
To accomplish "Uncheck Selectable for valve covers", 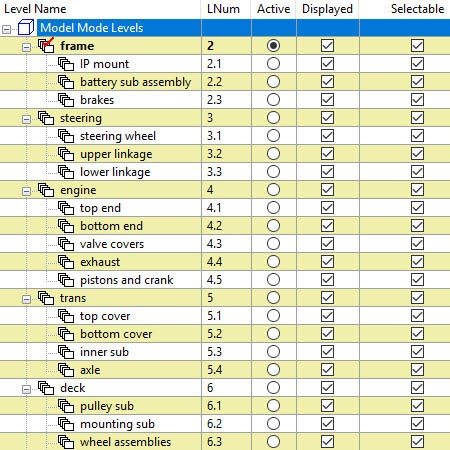I will pos(417,244).
